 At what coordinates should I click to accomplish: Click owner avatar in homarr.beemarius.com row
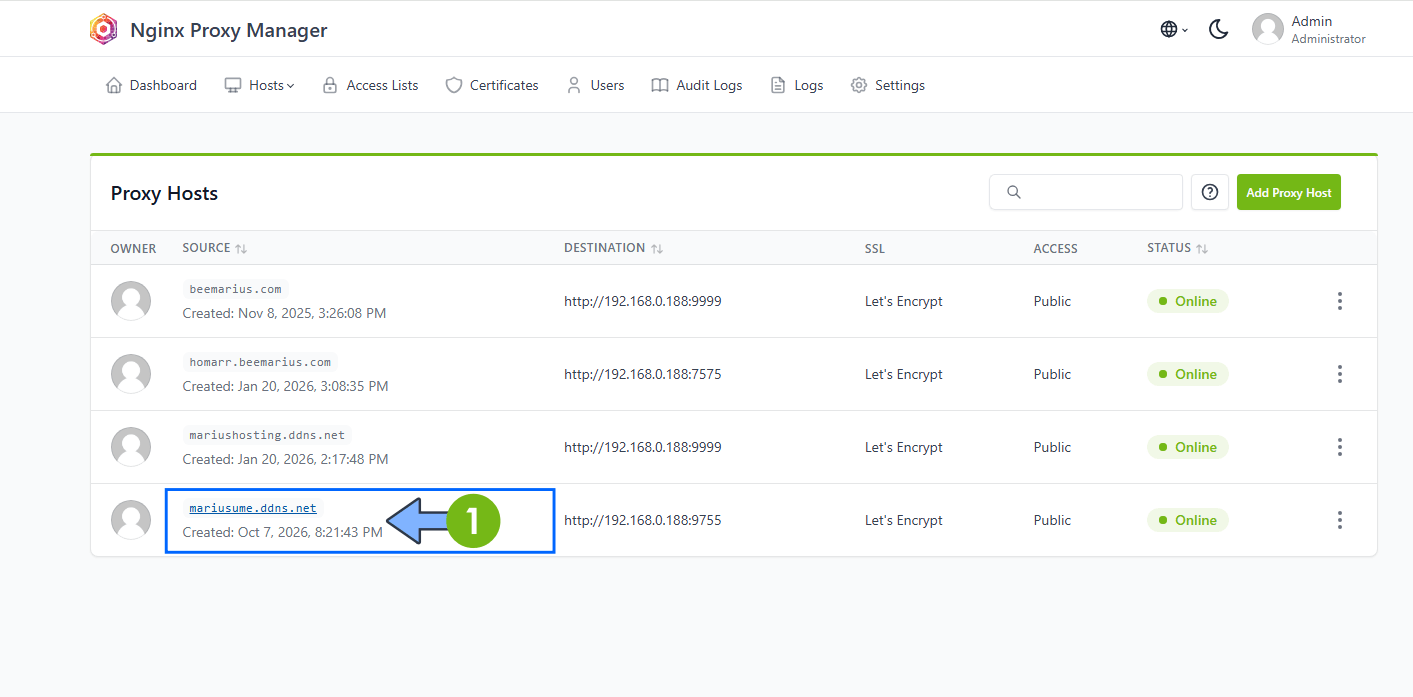pos(131,374)
